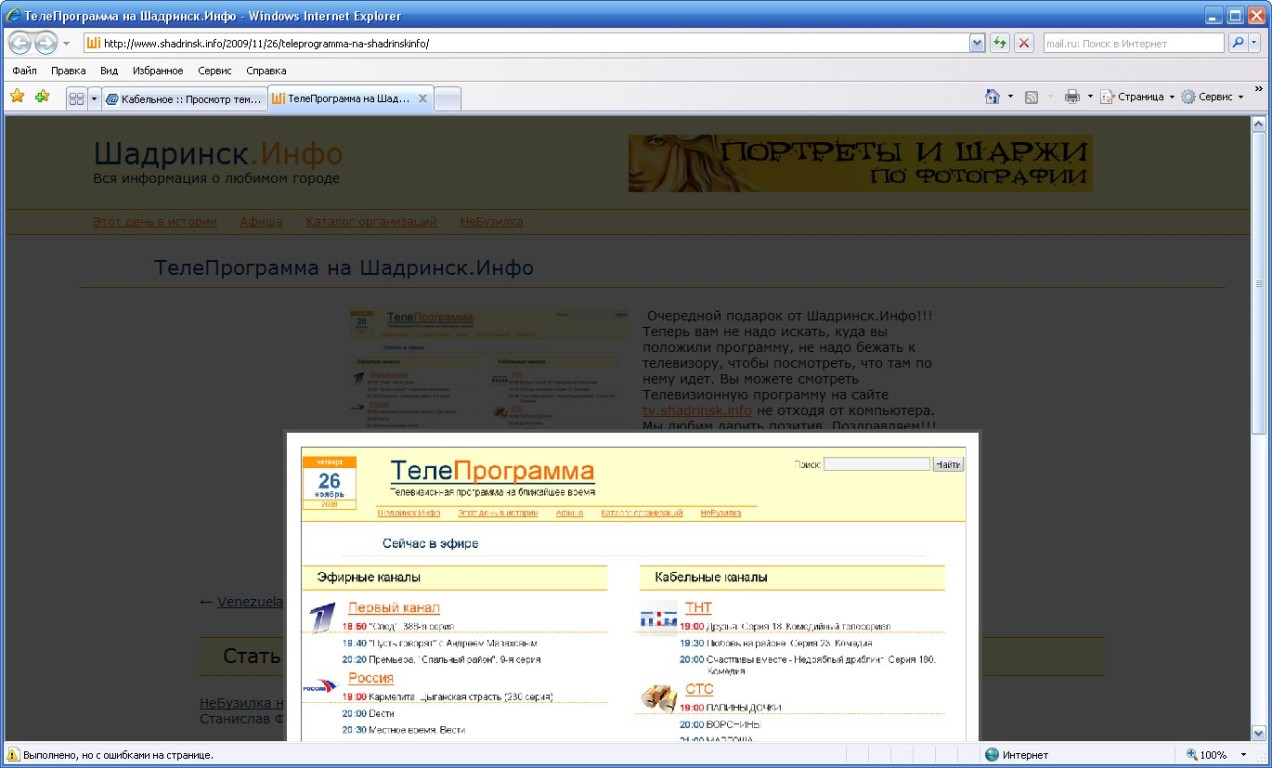Viewport: 1272px width, 768px height.
Task: Show Quick Tabs thumbnail view
Action: coord(76,99)
